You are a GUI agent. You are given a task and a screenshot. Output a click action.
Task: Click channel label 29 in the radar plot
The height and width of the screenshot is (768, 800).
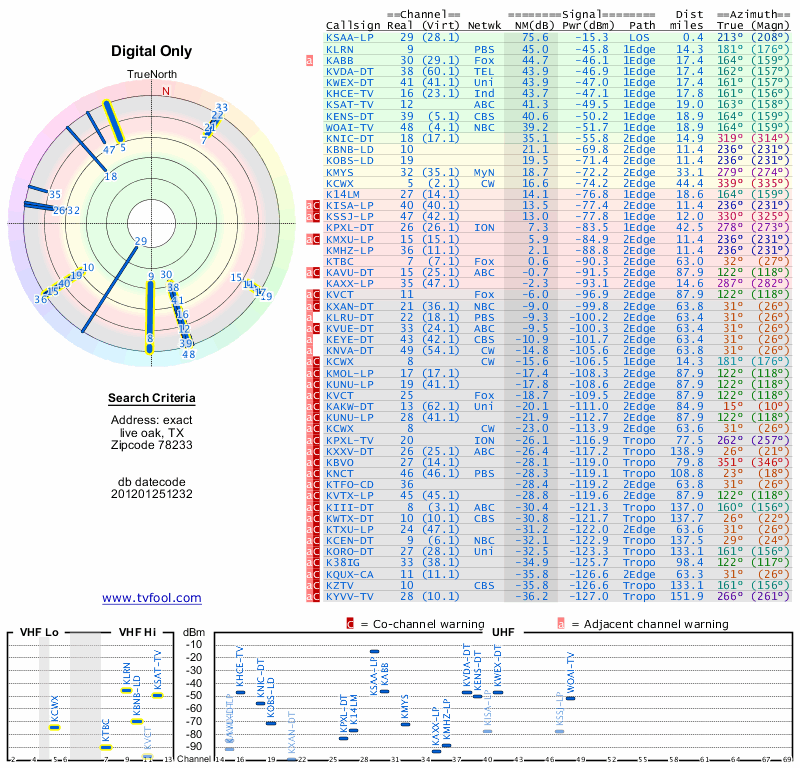(141, 241)
